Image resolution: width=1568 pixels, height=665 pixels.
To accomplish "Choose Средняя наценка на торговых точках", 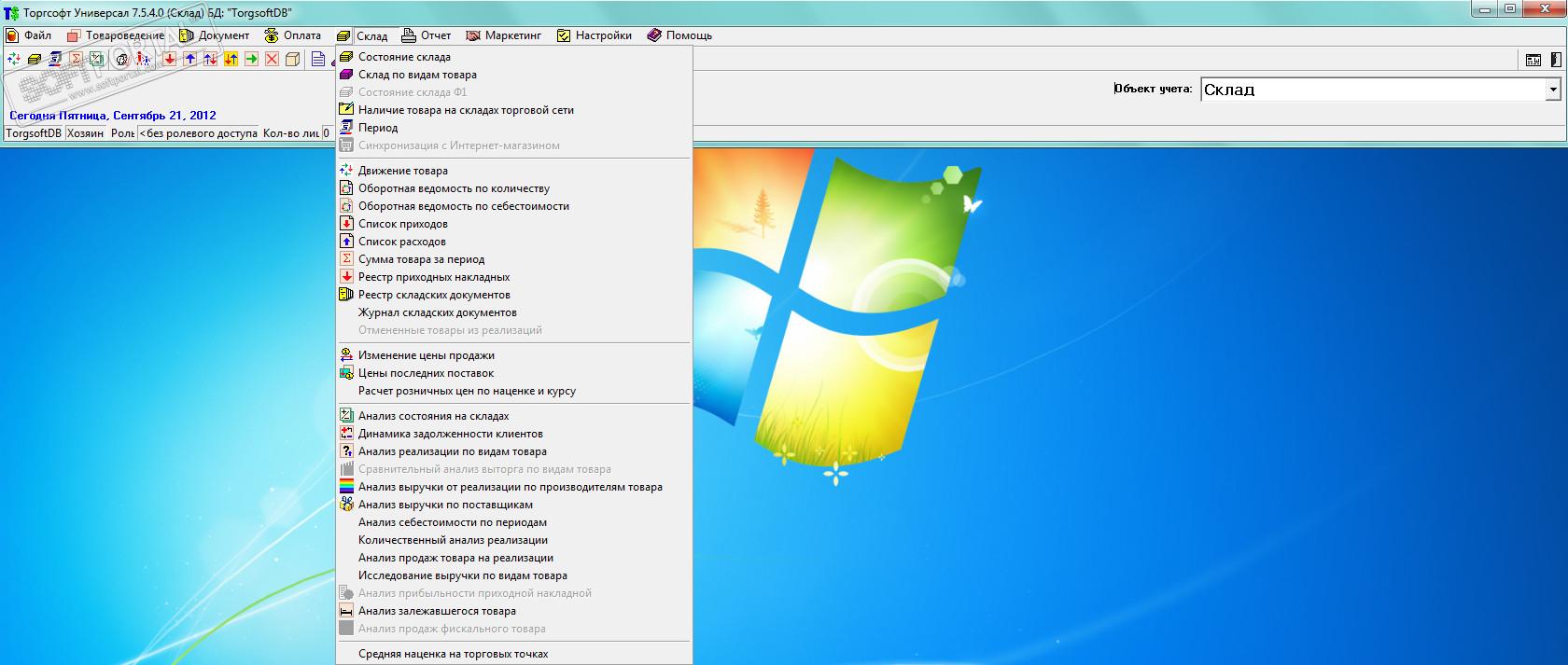I will pos(513,654).
